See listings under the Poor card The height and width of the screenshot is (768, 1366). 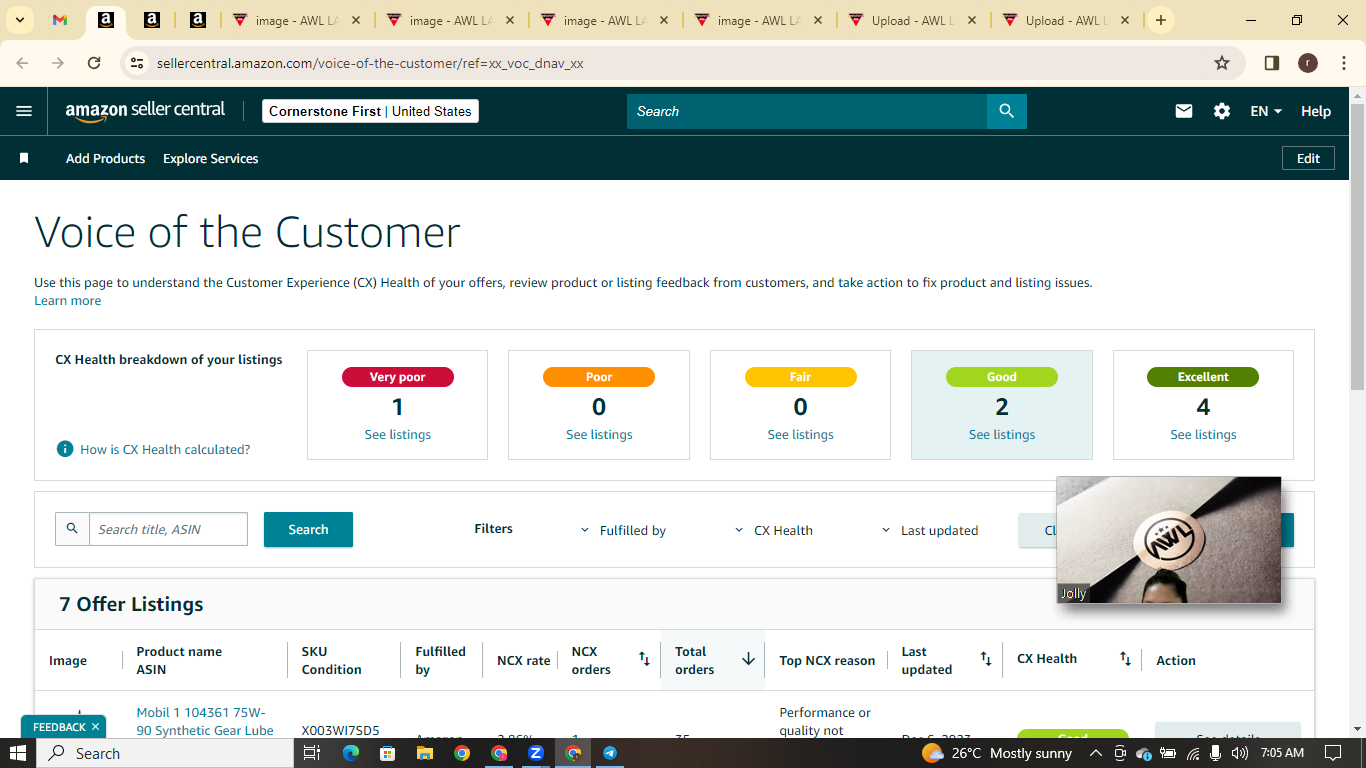(599, 435)
